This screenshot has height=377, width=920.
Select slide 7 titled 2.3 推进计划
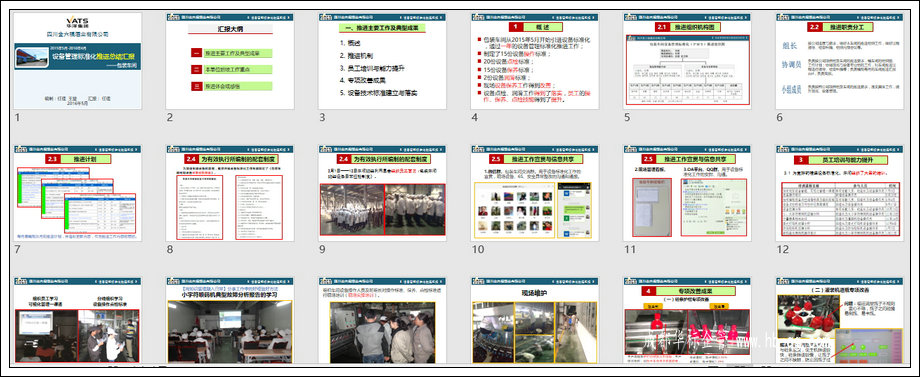pyautogui.click(x=77, y=193)
